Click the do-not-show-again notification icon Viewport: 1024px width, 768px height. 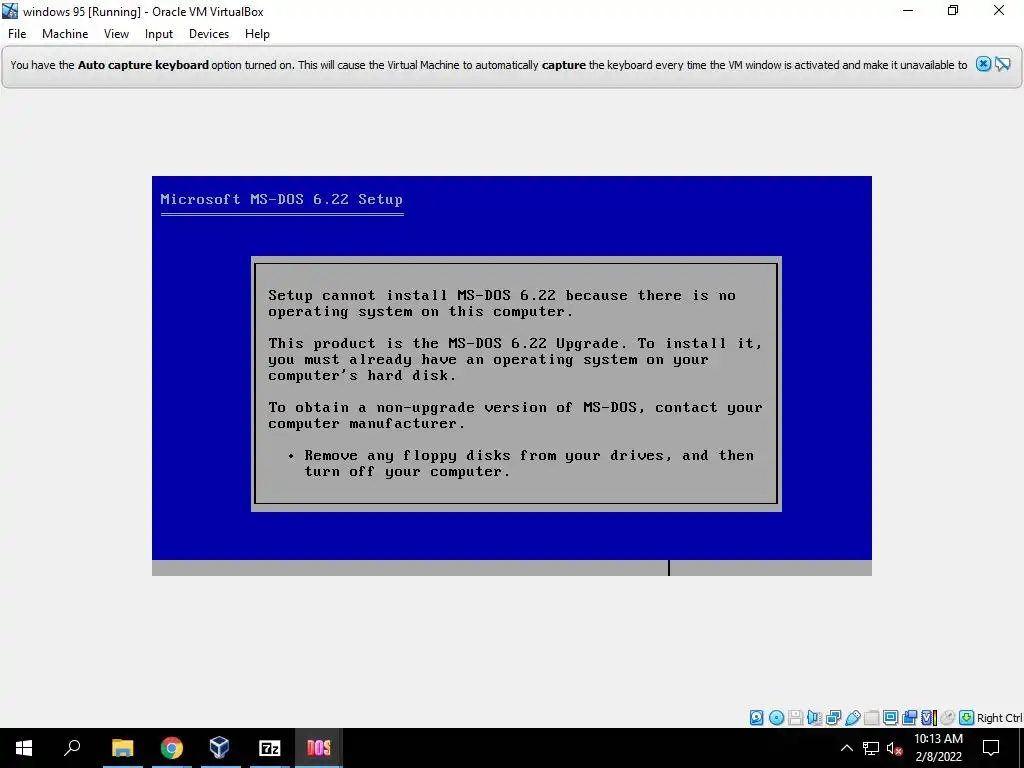click(x=1003, y=64)
